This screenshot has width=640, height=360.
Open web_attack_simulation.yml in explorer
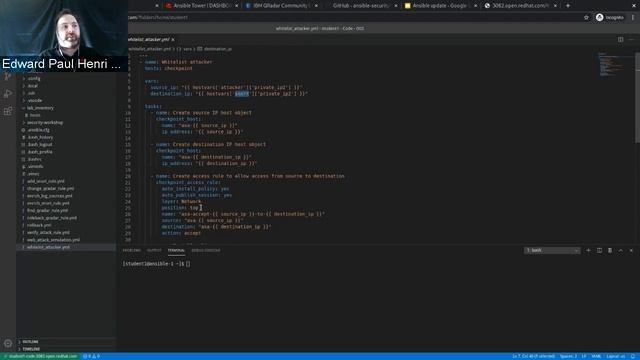53,240
